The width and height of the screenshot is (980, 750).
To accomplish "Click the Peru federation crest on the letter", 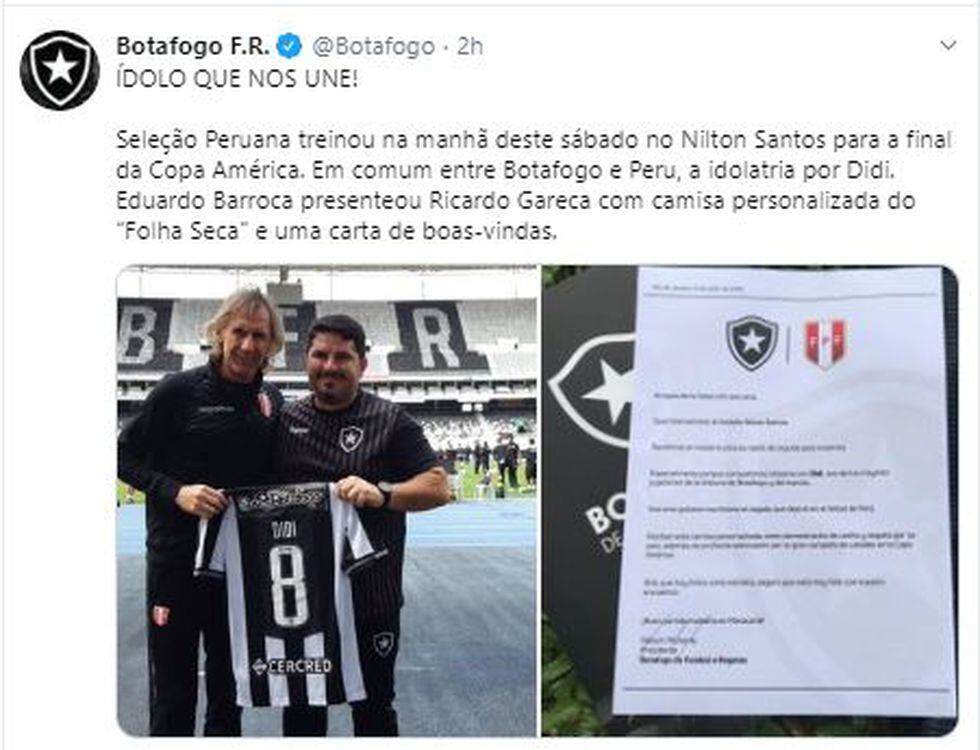I will [x=824, y=342].
